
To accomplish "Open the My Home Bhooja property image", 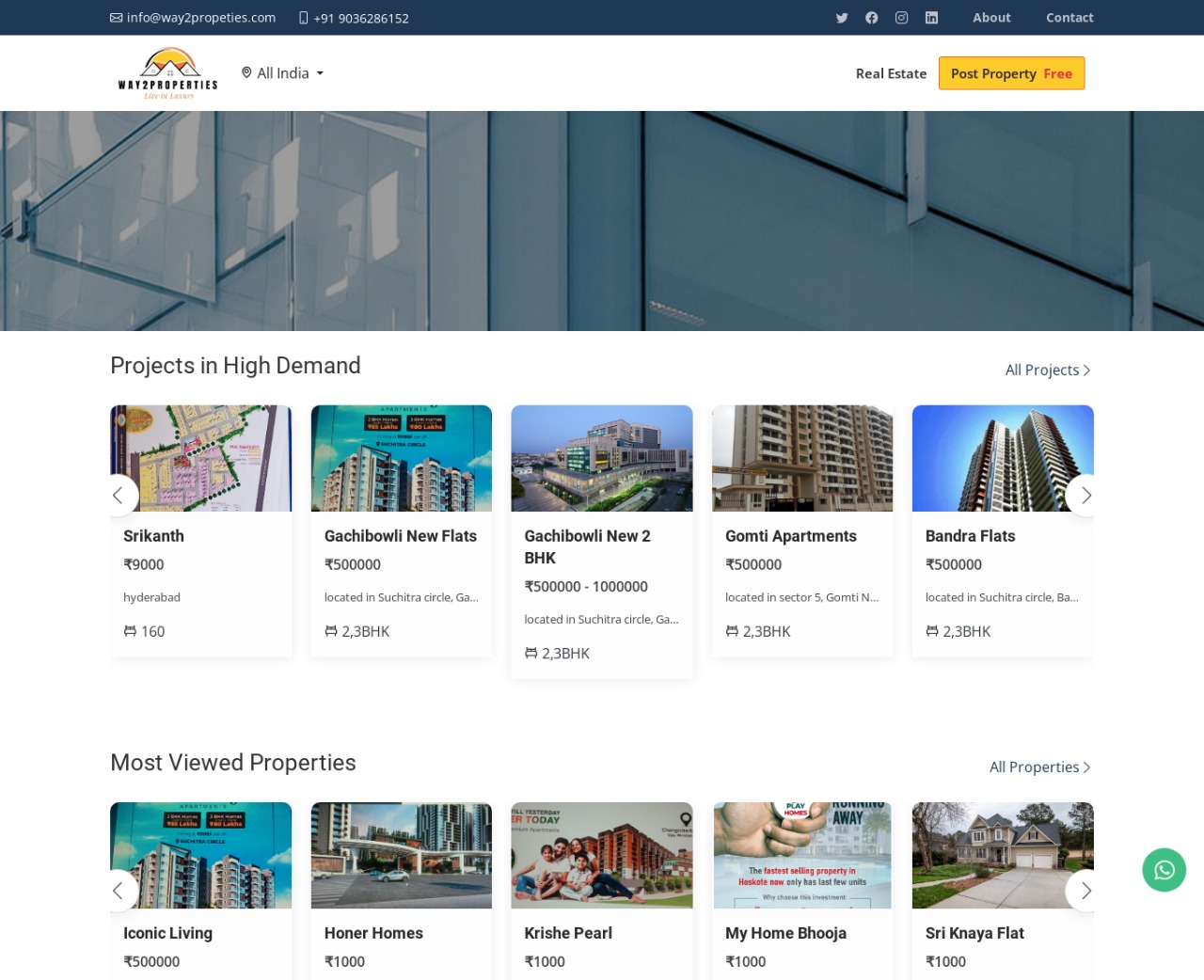I will 802,855.
